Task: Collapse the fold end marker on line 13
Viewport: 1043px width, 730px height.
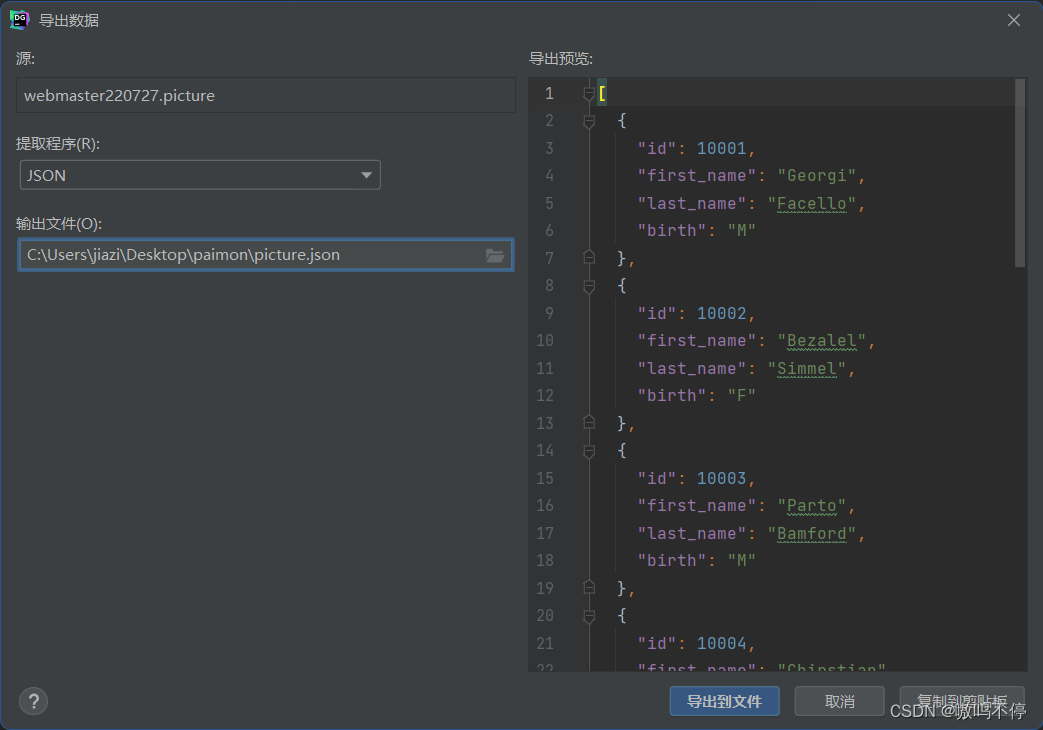Action: (x=589, y=423)
